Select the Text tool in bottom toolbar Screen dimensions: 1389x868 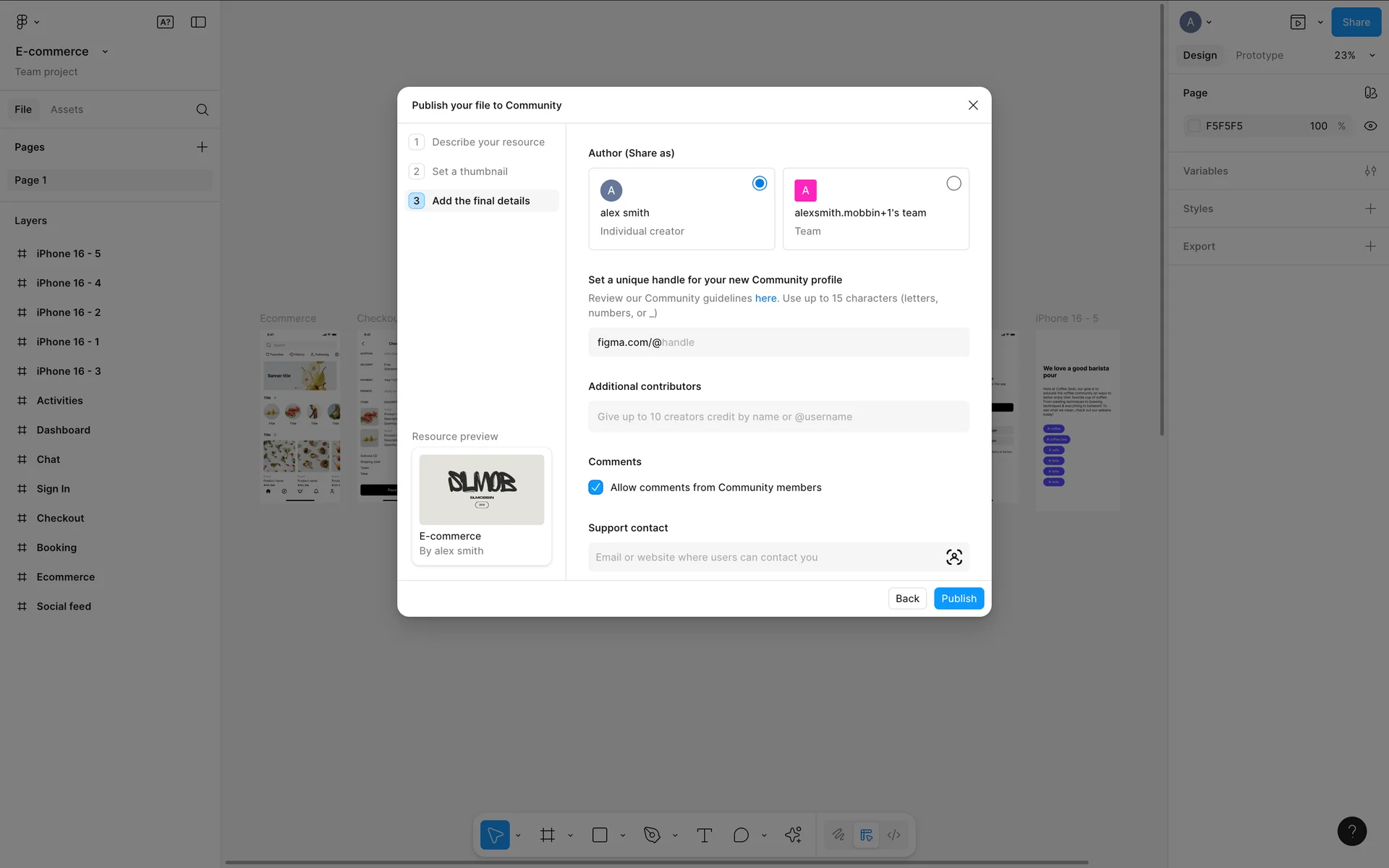coord(704,835)
